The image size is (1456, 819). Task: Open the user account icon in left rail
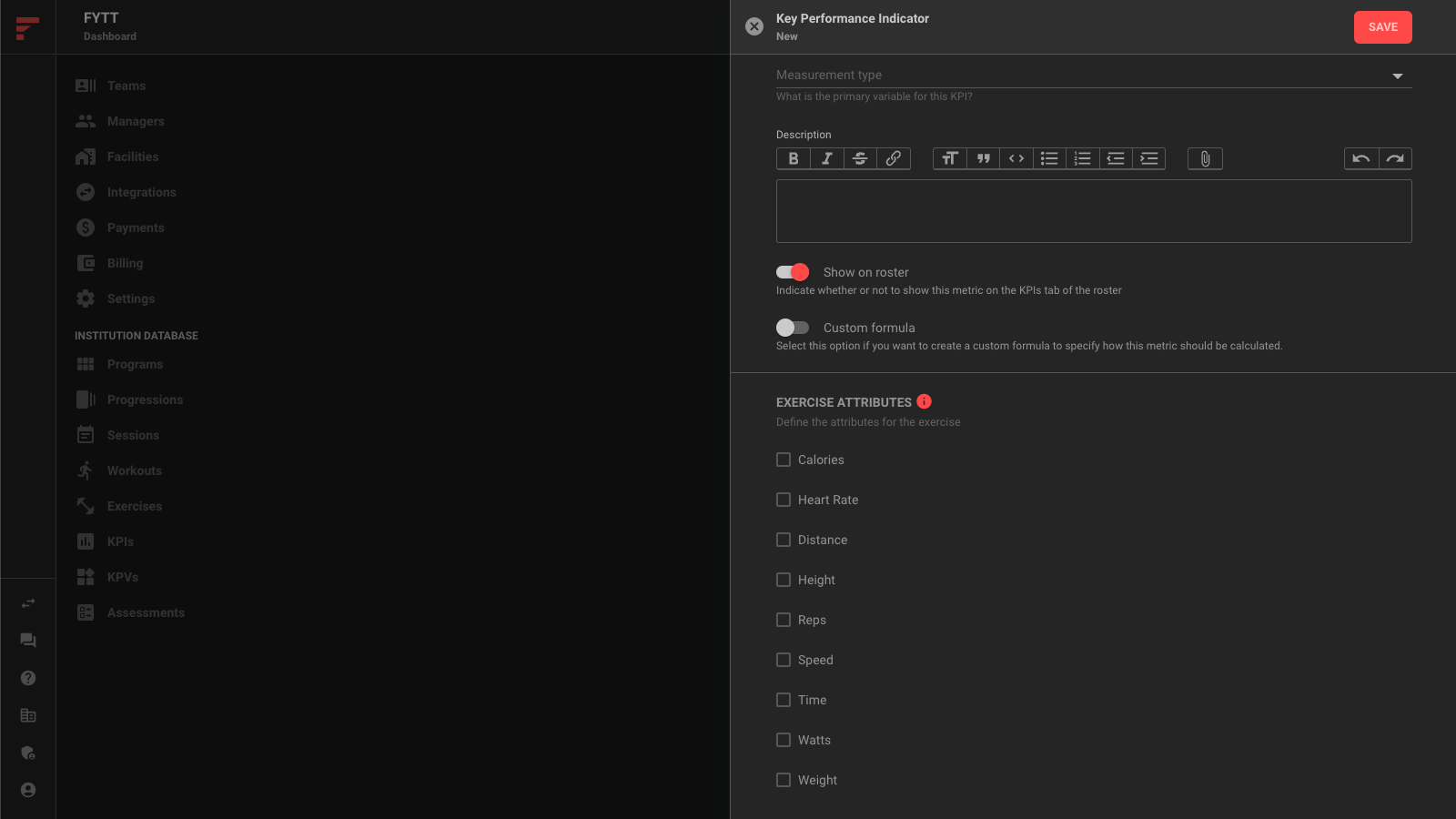(x=28, y=790)
